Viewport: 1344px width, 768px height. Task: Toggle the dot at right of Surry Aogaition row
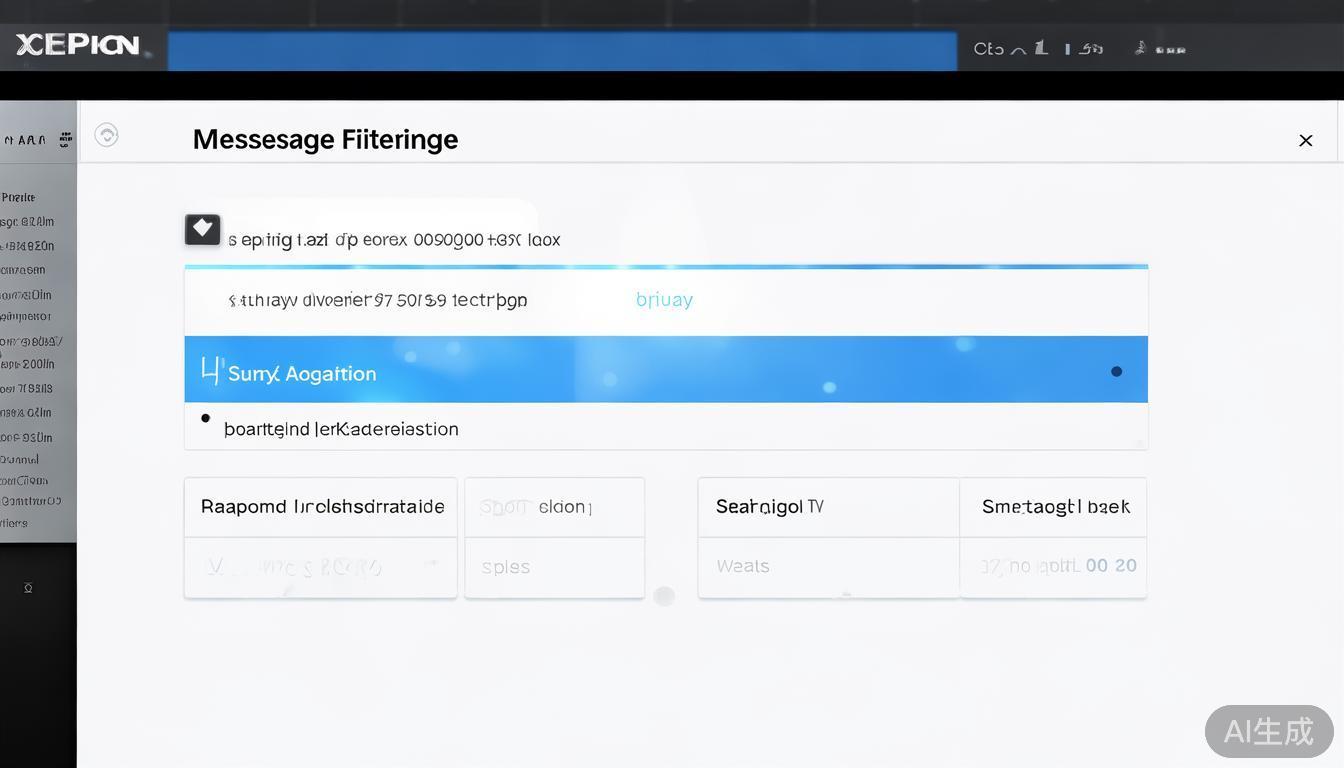(1116, 371)
